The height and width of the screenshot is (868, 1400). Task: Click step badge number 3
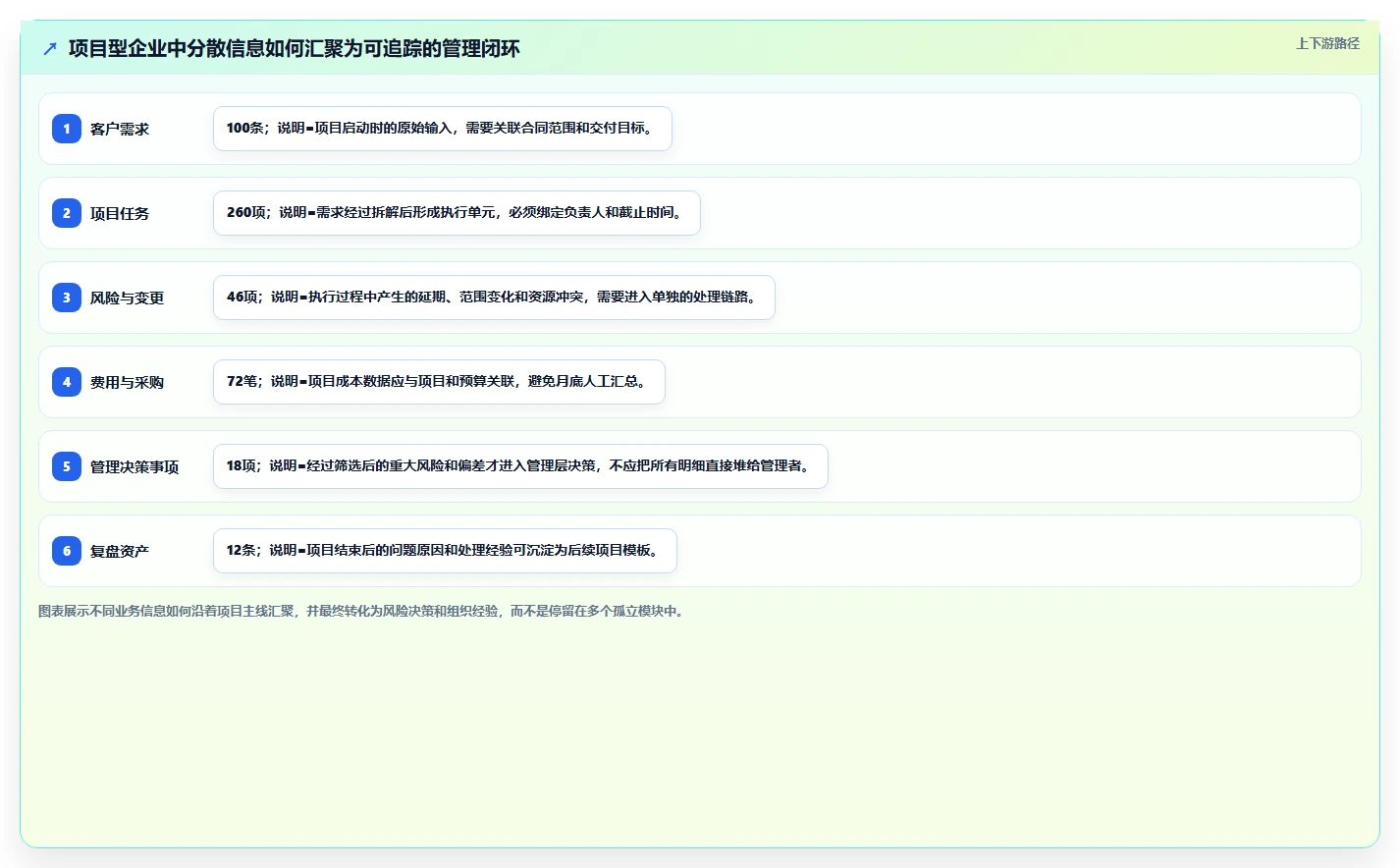pyautogui.click(x=67, y=298)
